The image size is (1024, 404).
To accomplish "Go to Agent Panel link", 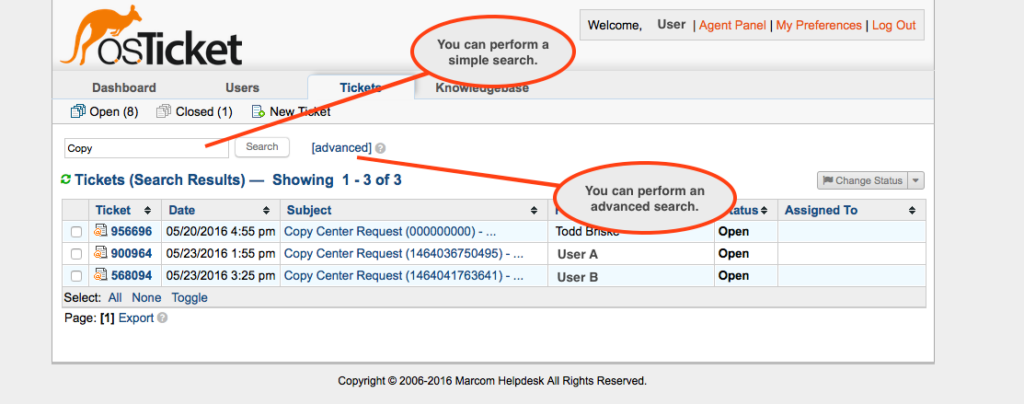I will (732, 25).
